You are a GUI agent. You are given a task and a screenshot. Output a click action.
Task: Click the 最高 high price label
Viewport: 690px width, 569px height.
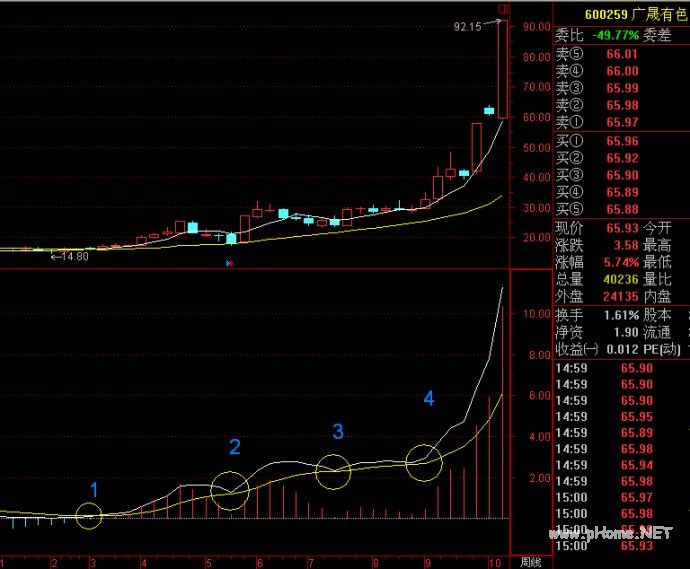click(x=657, y=245)
